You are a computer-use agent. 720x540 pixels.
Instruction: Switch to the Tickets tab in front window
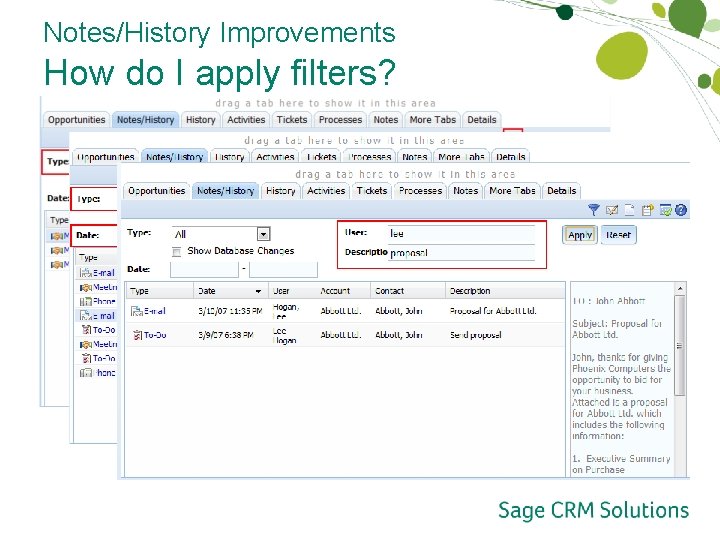tap(372, 191)
